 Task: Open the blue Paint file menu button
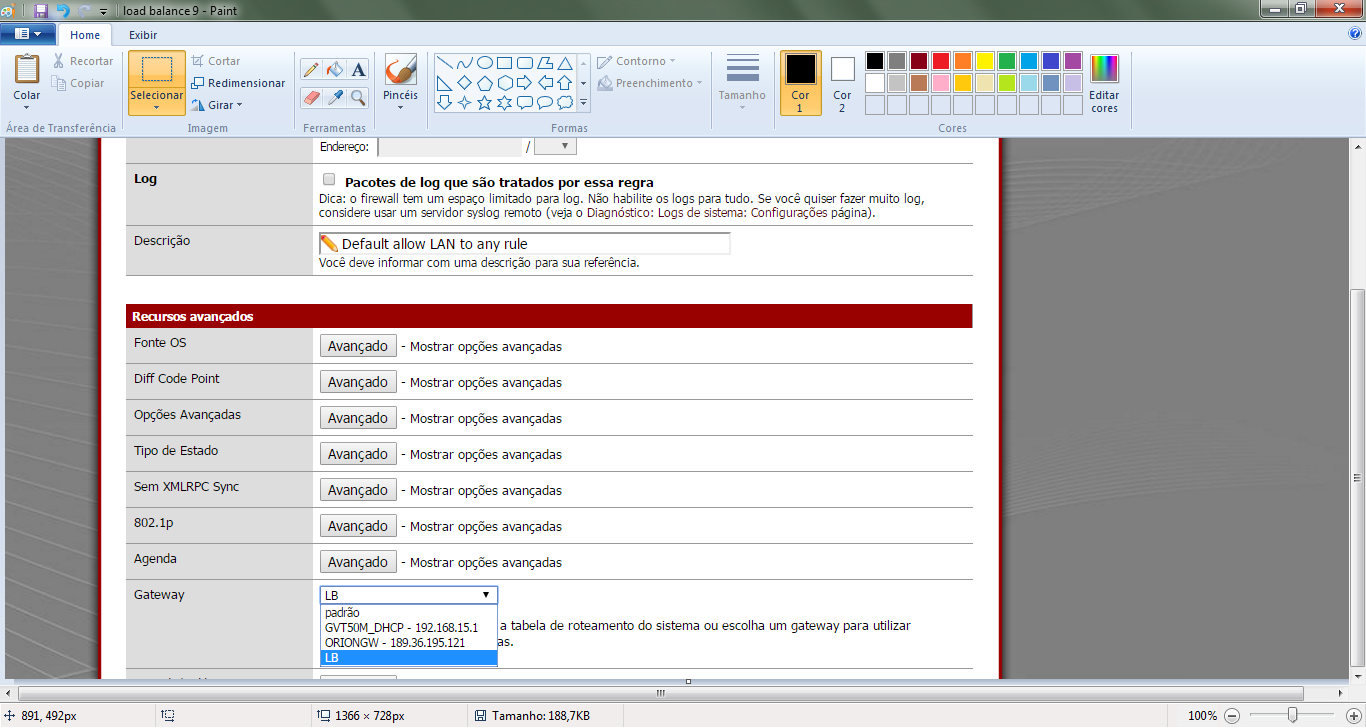click(28, 34)
